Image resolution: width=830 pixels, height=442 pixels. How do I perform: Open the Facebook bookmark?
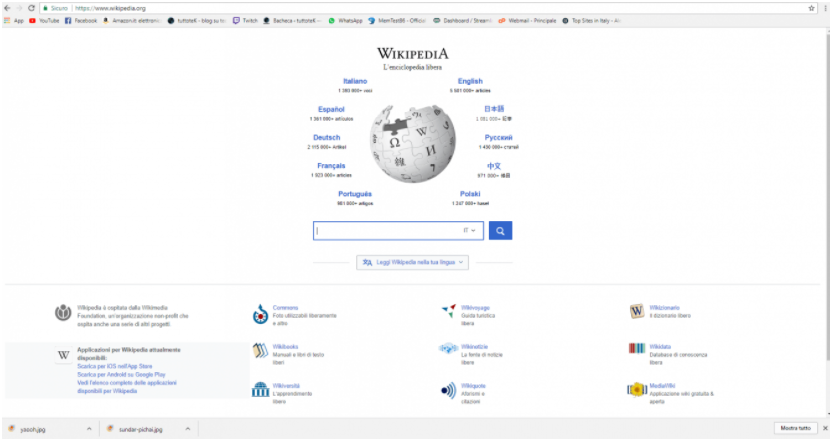tap(81, 21)
